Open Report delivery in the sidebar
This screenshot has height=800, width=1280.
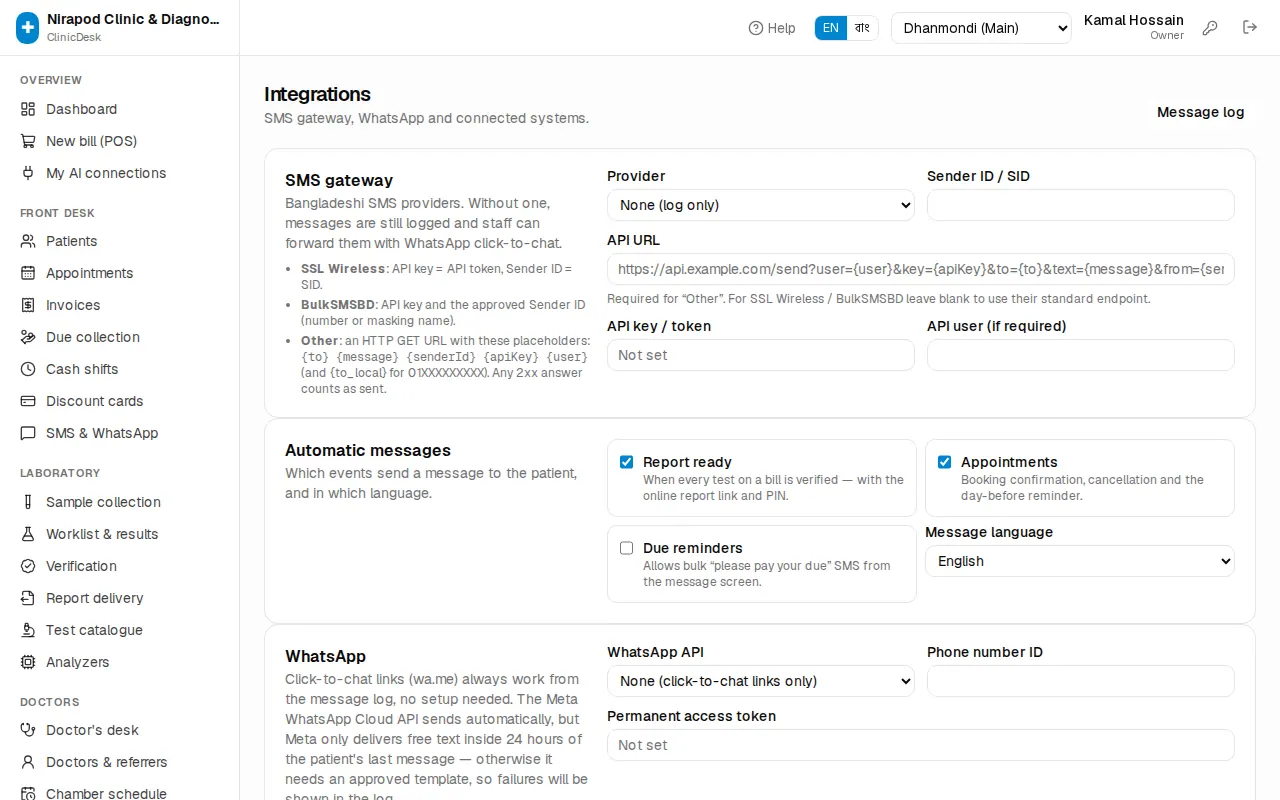tap(120, 598)
